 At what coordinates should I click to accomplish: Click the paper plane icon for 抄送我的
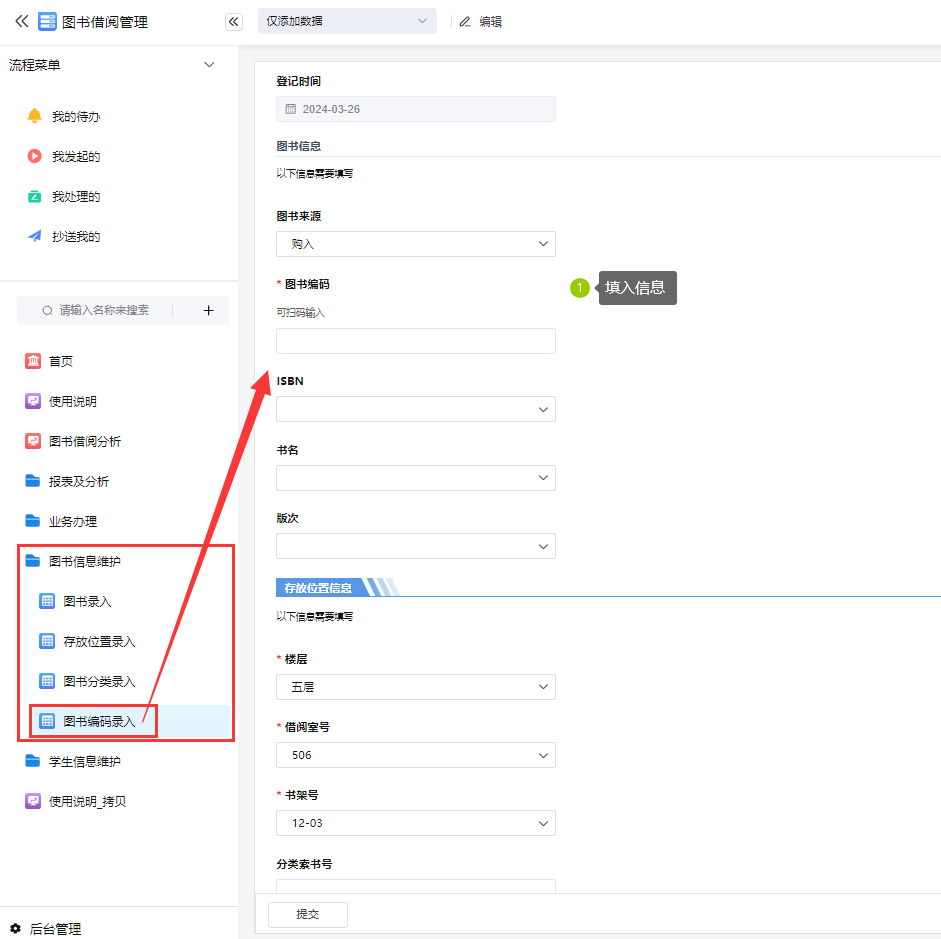pyautogui.click(x=35, y=236)
